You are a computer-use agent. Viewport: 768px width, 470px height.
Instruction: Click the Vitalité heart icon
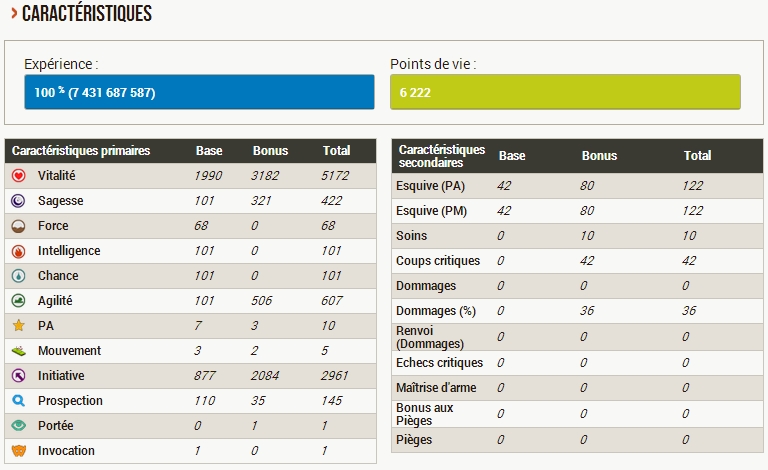pyautogui.click(x=19, y=176)
